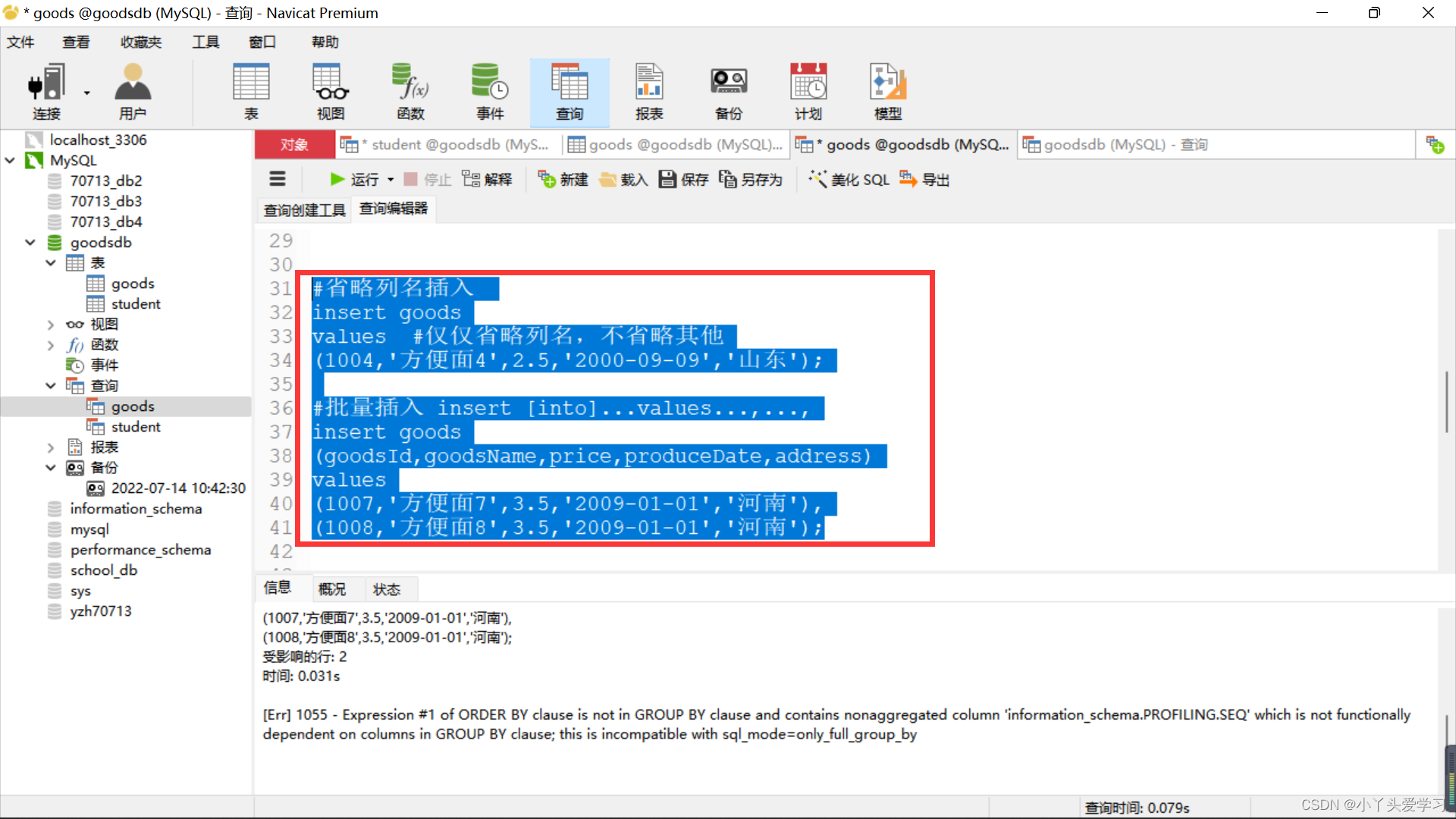Open the Function (函数) toolbar icon
The image size is (1456, 819).
point(410,92)
